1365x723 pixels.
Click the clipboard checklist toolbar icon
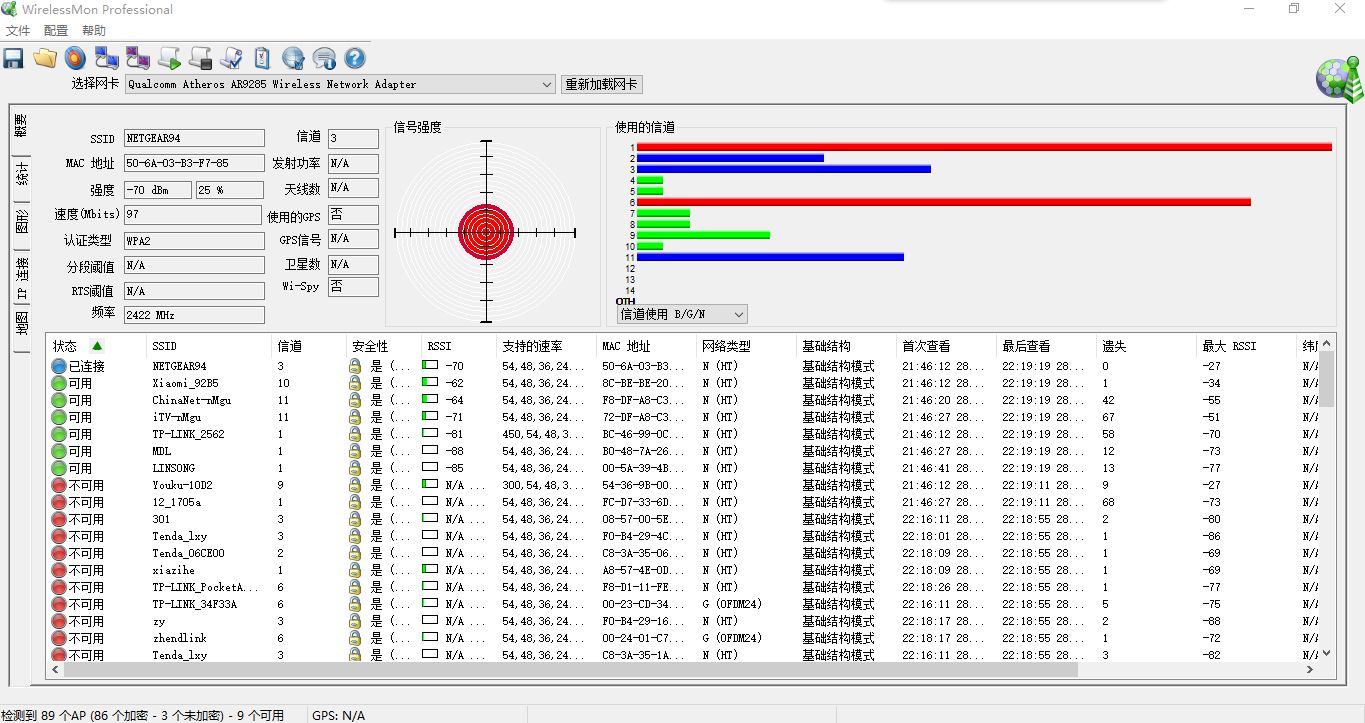tap(262, 58)
